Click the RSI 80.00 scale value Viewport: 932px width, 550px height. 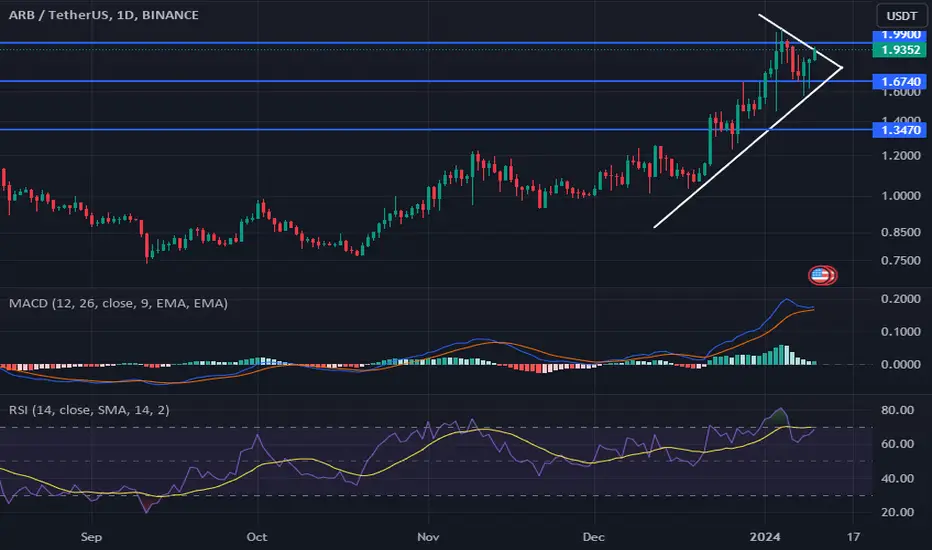898,410
